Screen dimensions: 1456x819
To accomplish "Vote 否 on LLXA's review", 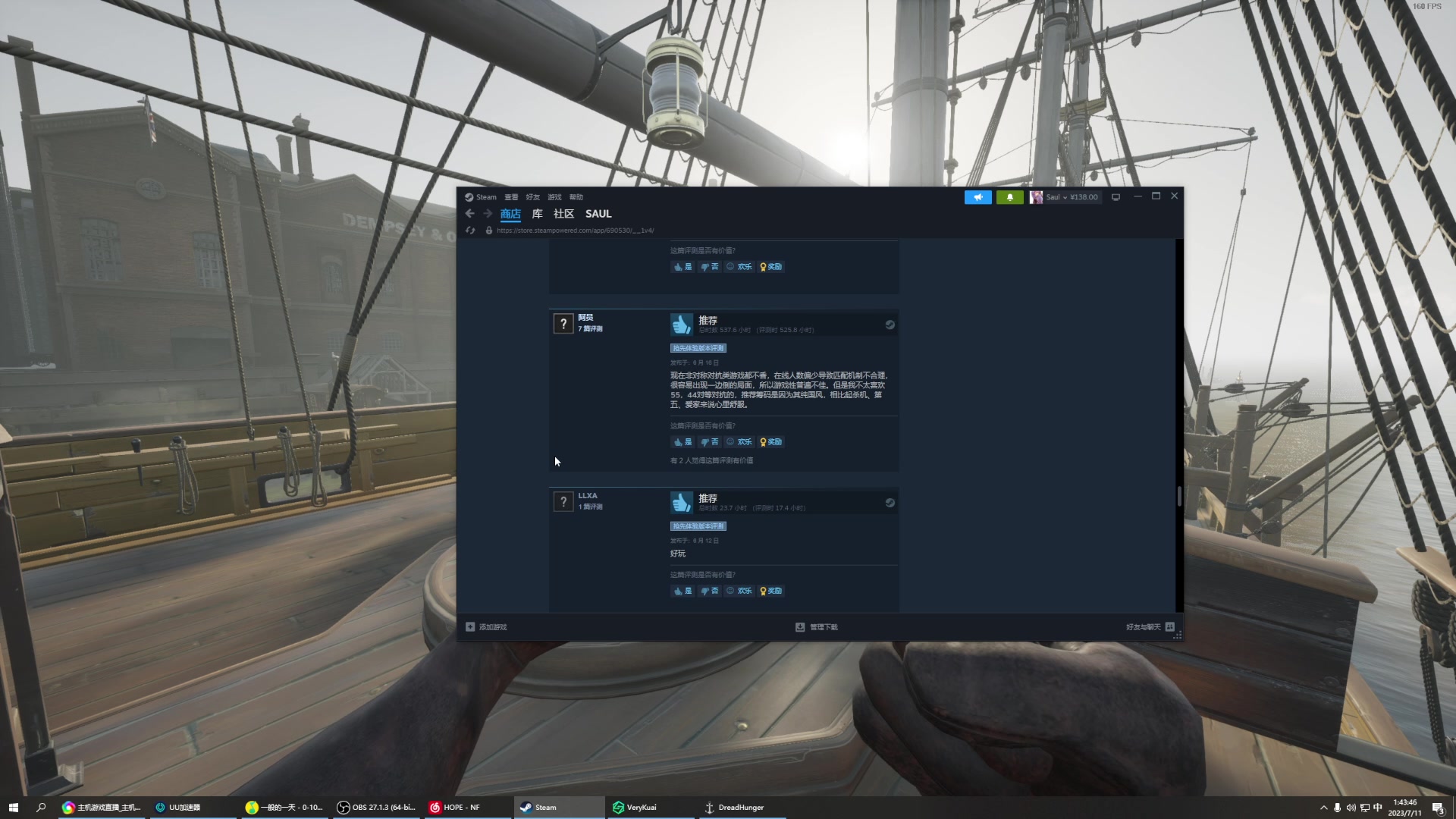I will (x=709, y=591).
